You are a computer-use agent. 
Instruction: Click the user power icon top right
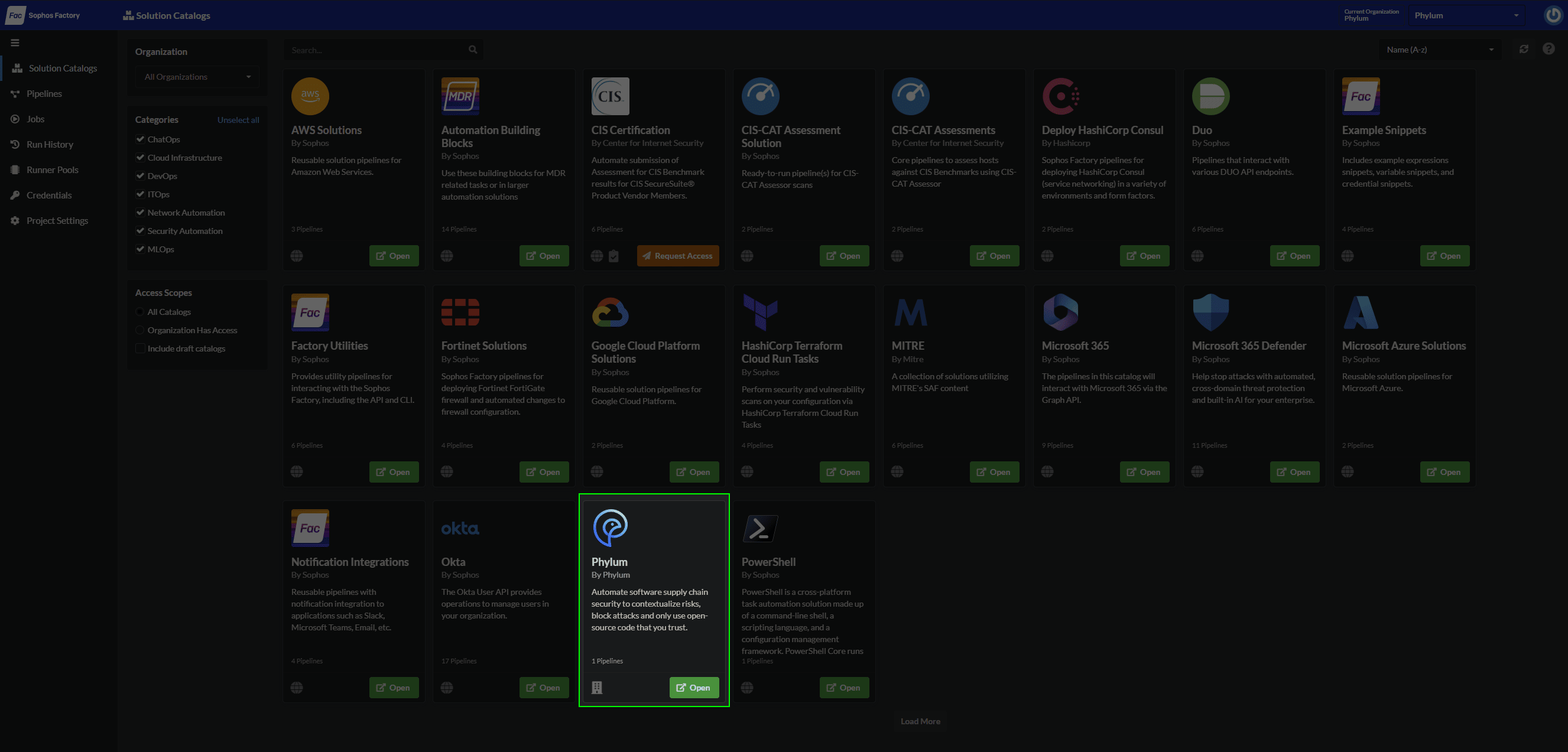[1553, 15]
